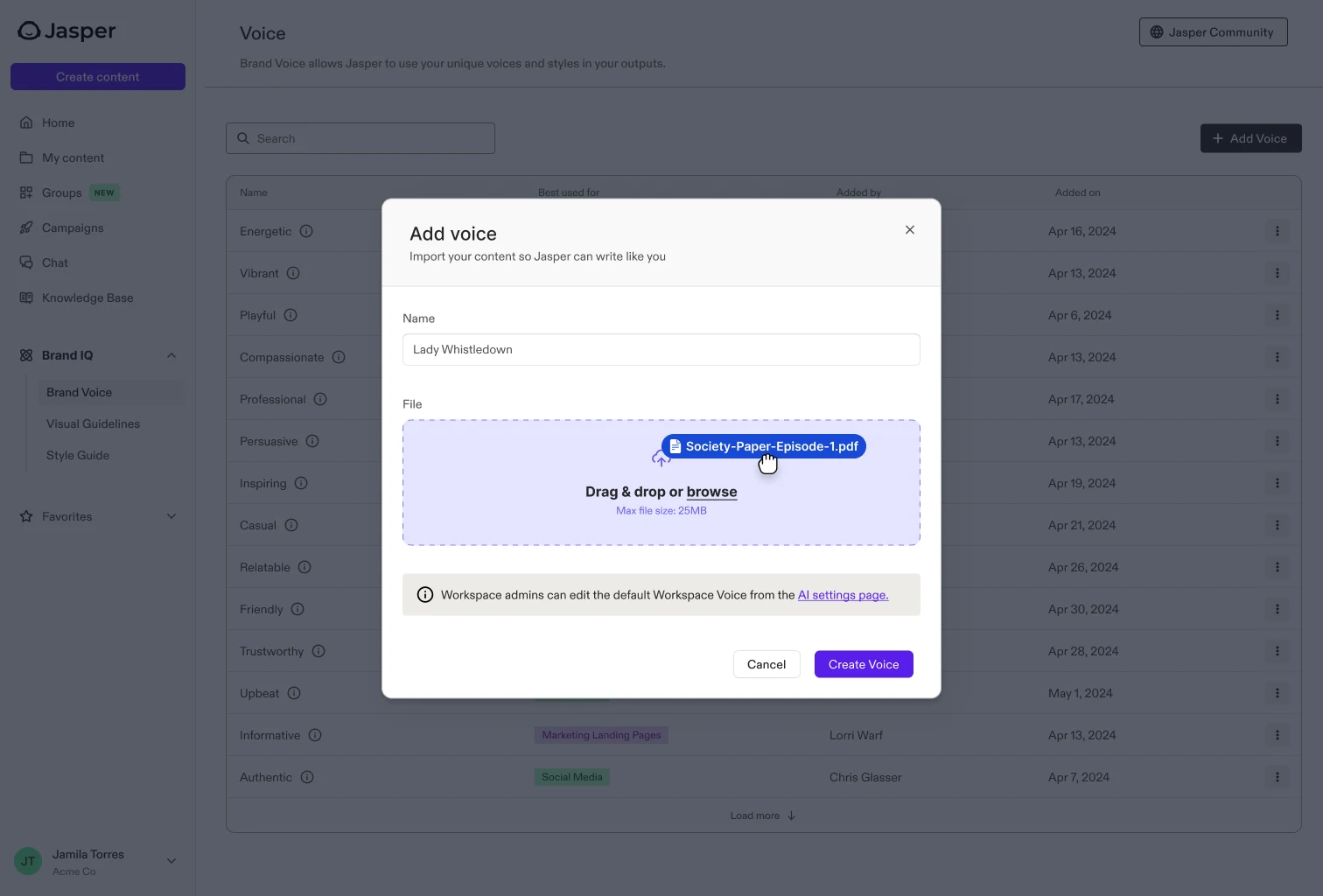Image resolution: width=1323 pixels, height=896 pixels.
Task: Click the JT user avatar
Action: tap(28, 861)
